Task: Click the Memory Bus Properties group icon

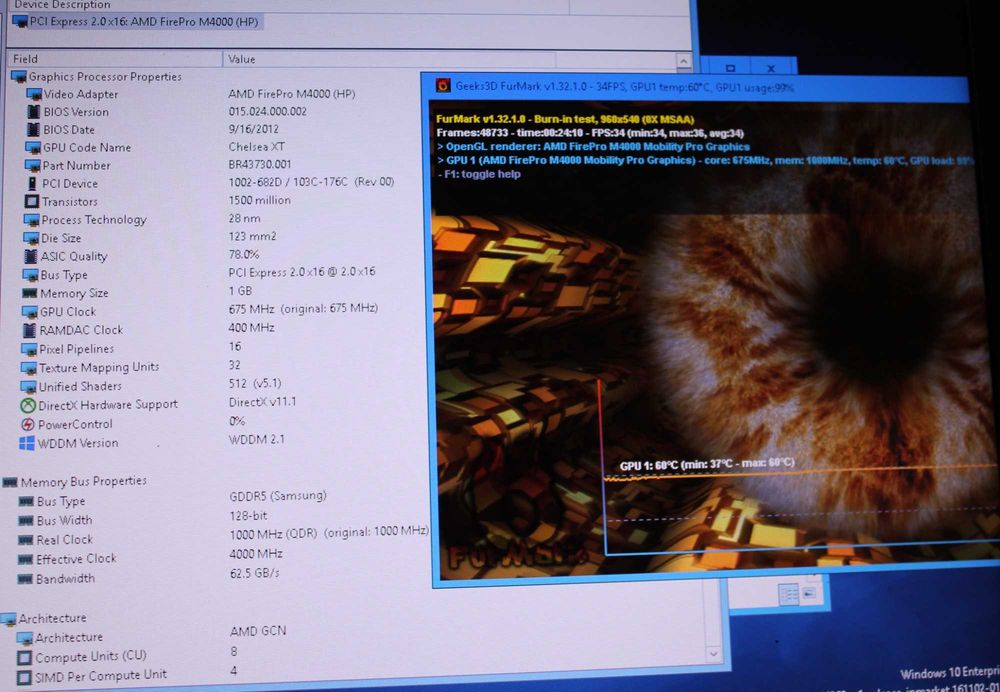Action: click(10, 483)
